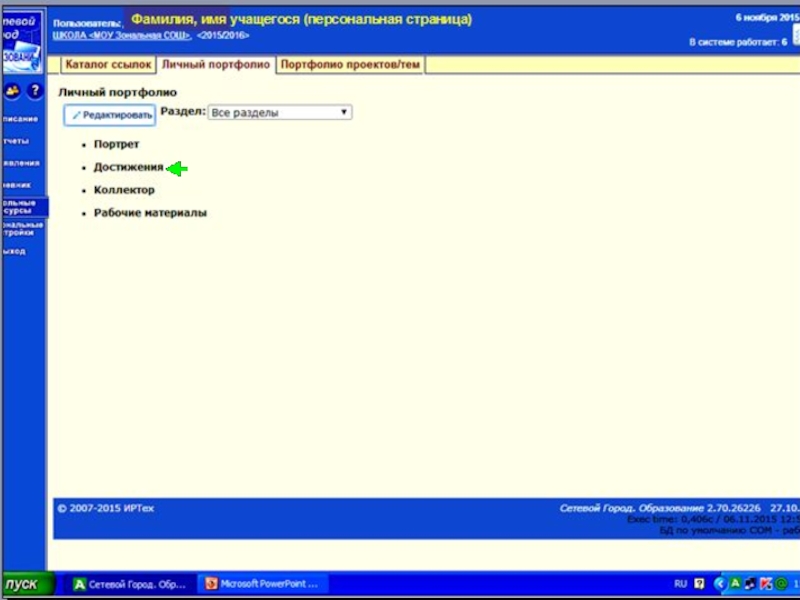Open the Портрет section
Screen dimensions: 800x600
click(x=116, y=144)
